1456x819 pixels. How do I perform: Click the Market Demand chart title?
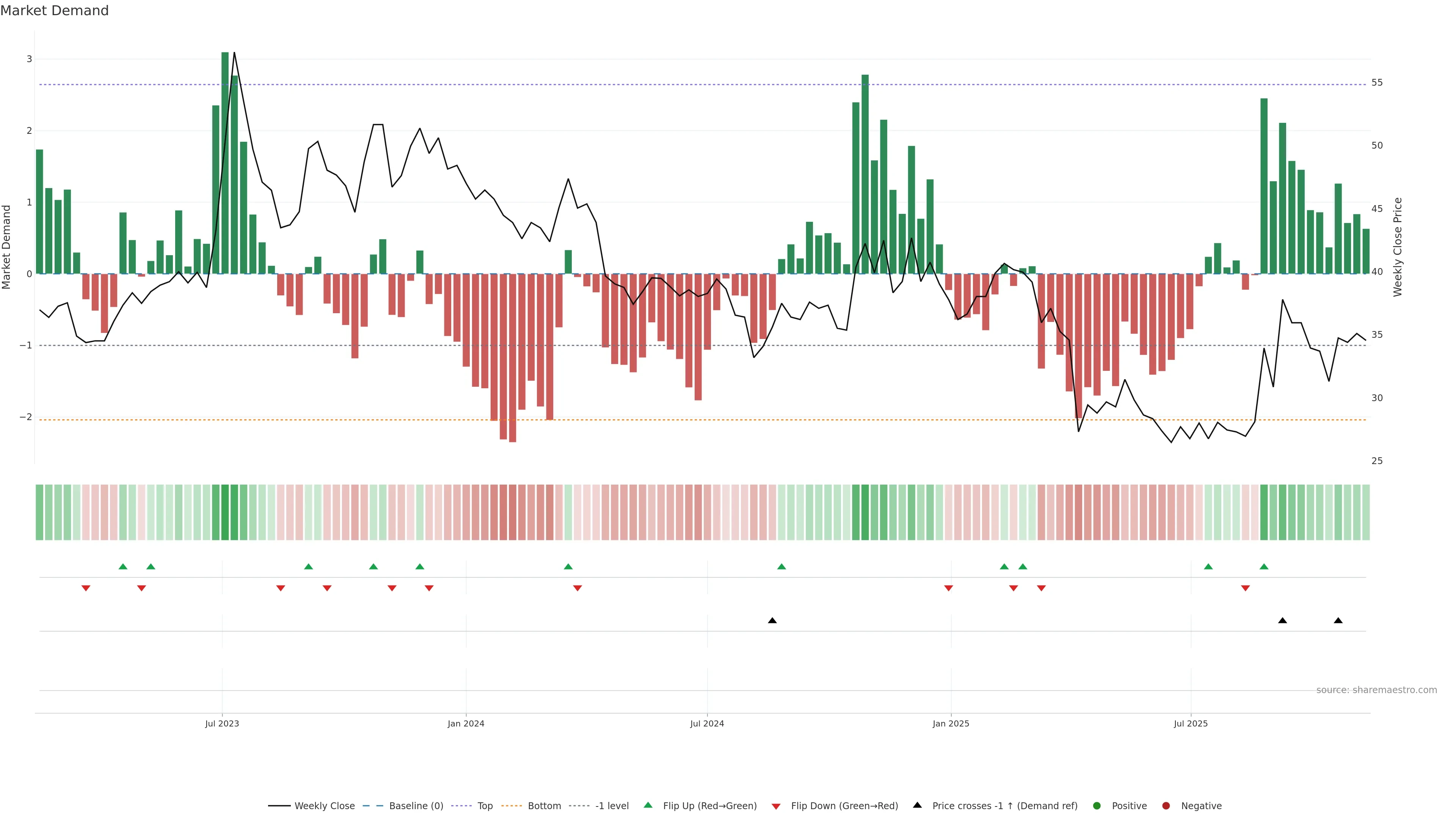[54, 11]
